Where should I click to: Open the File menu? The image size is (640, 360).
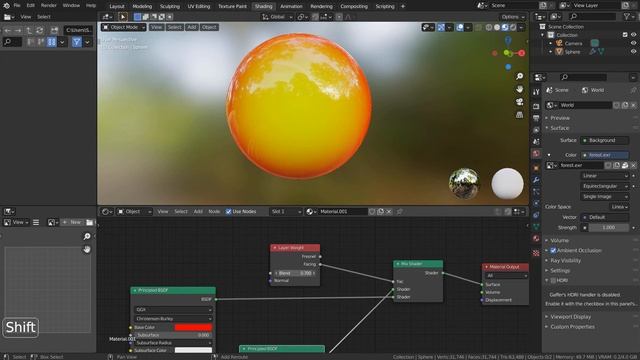(17, 6)
